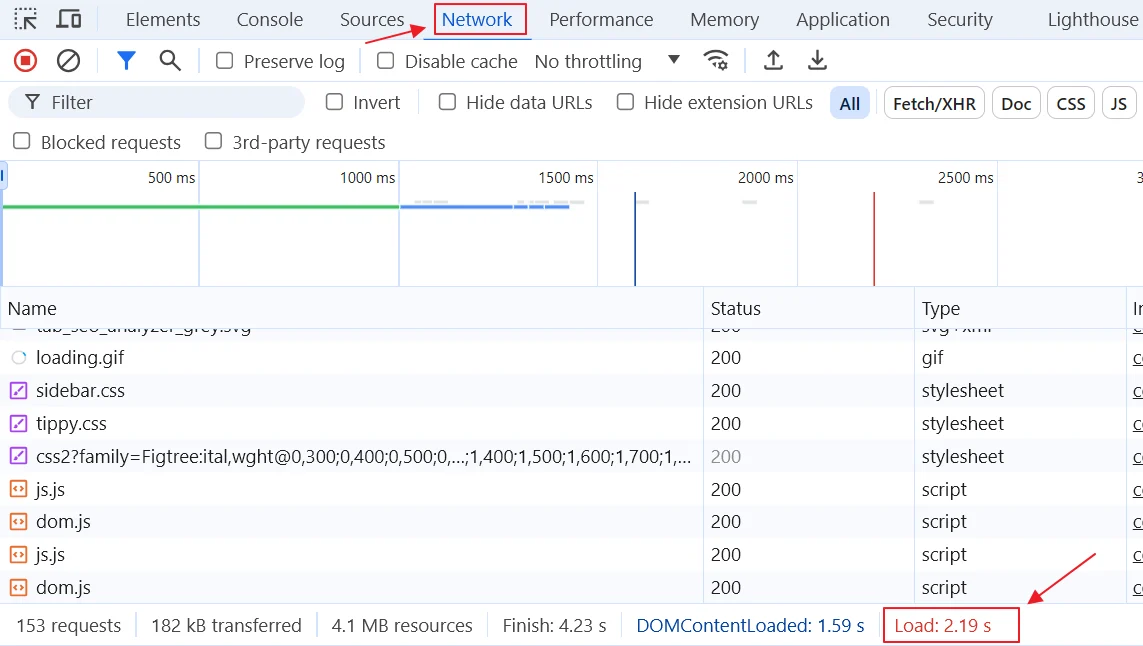Export network log as HAR
1143x646 pixels.
coord(817,60)
